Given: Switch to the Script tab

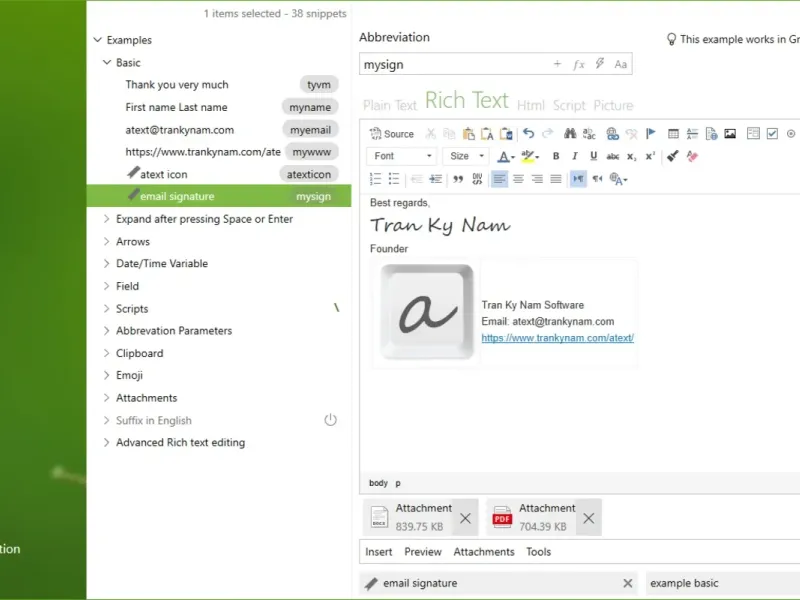Looking at the screenshot, I should (569, 105).
